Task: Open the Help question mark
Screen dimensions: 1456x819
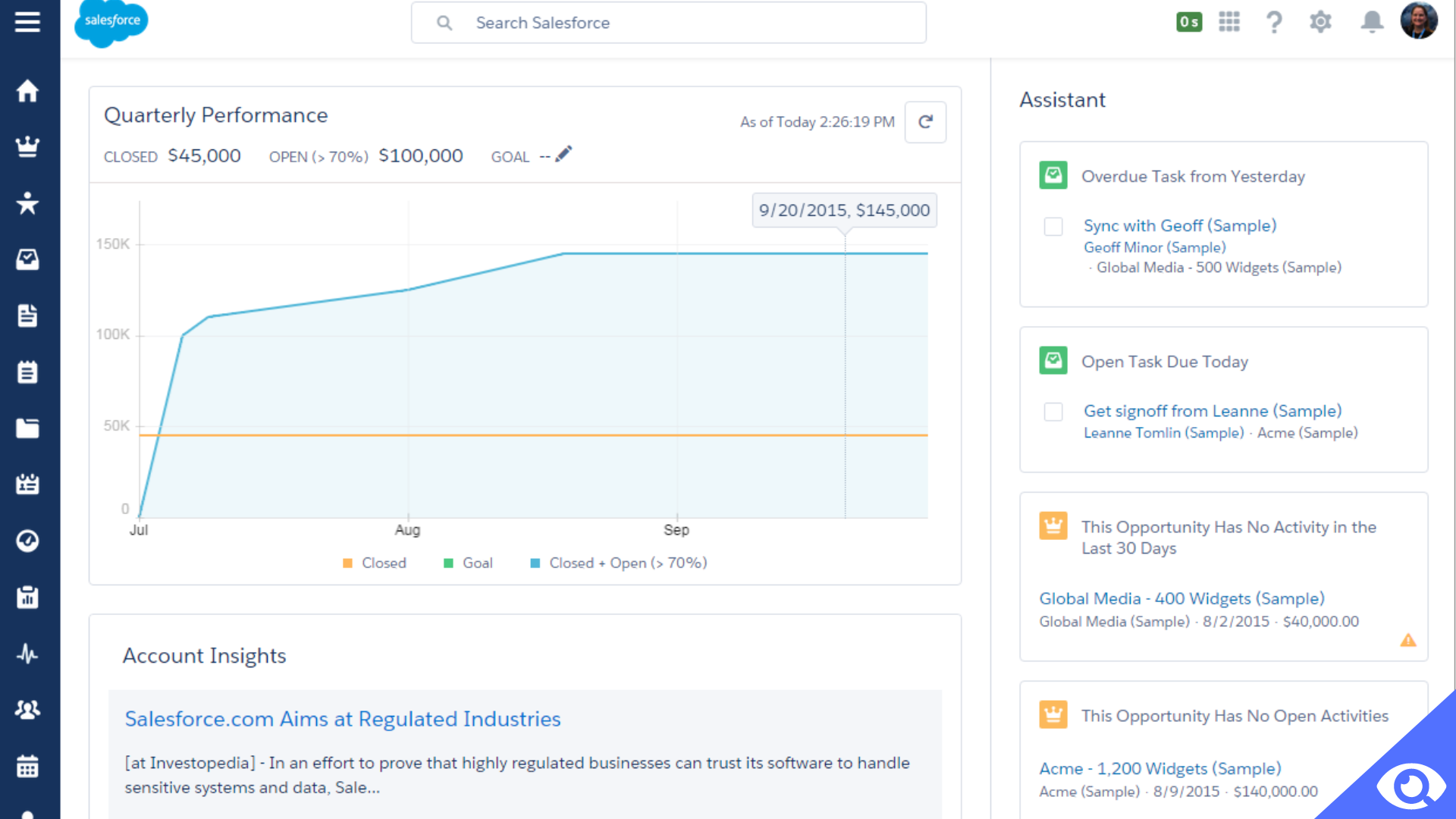Action: [x=1275, y=22]
